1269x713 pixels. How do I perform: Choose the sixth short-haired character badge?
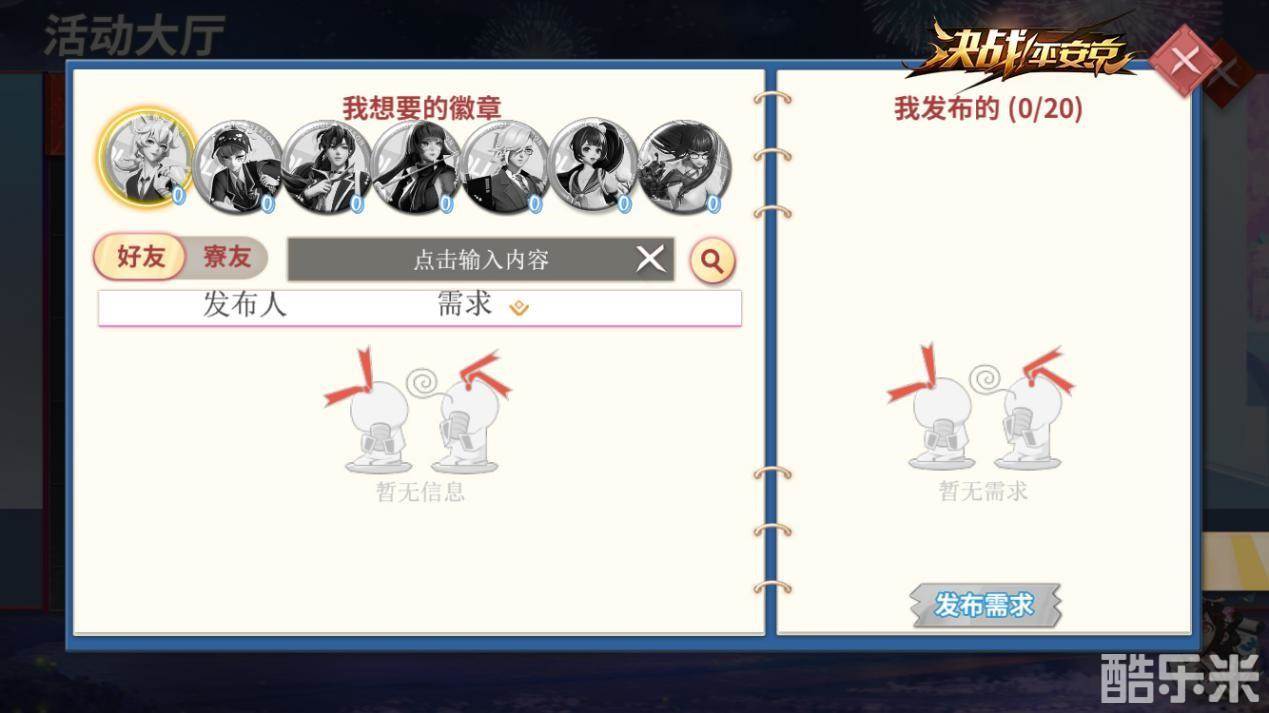click(x=594, y=167)
